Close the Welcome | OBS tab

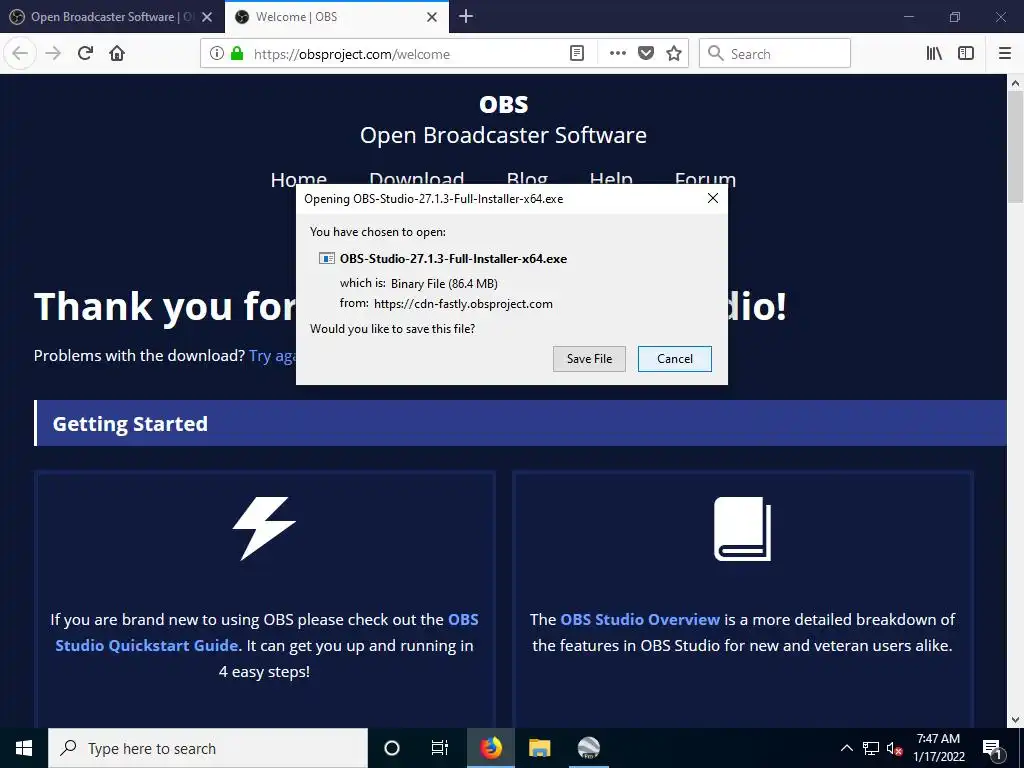(x=432, y=17)
